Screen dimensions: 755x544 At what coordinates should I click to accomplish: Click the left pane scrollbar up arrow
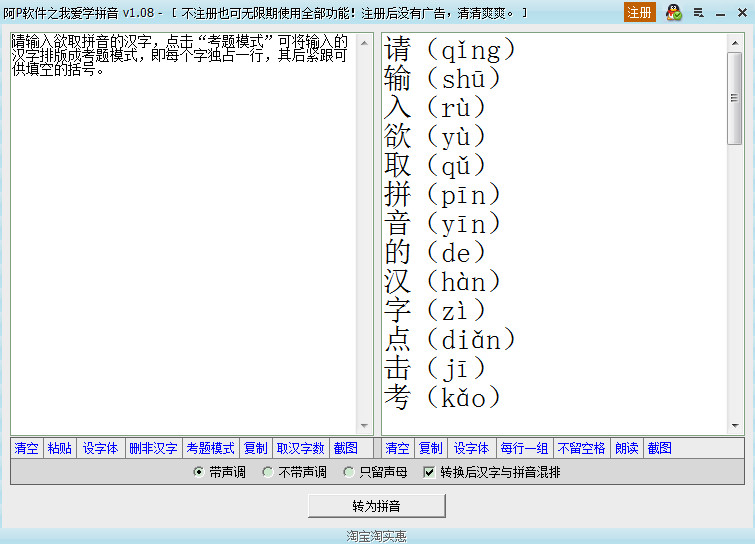point(364,43)
